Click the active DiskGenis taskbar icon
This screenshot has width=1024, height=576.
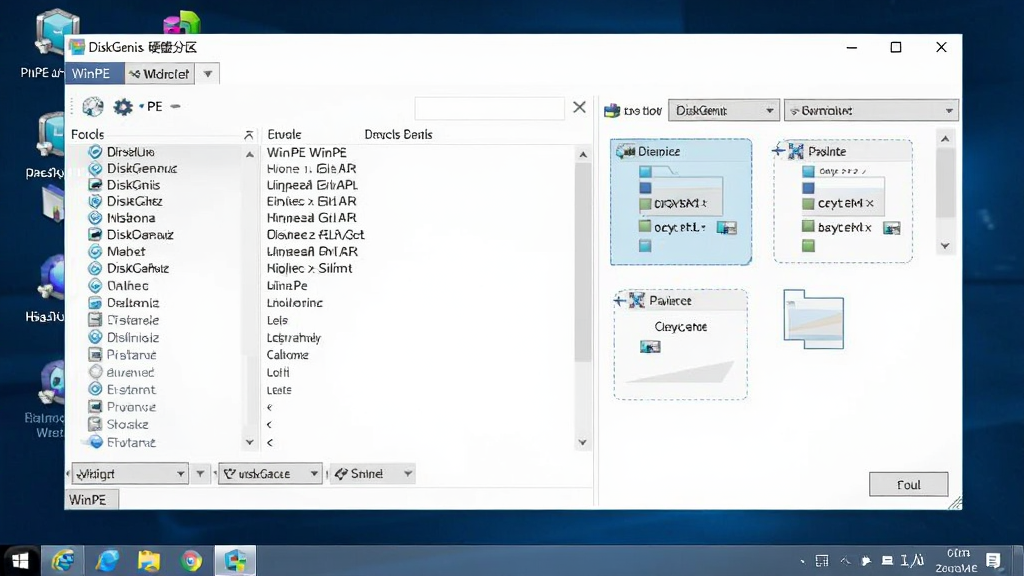tap(235, 560)
